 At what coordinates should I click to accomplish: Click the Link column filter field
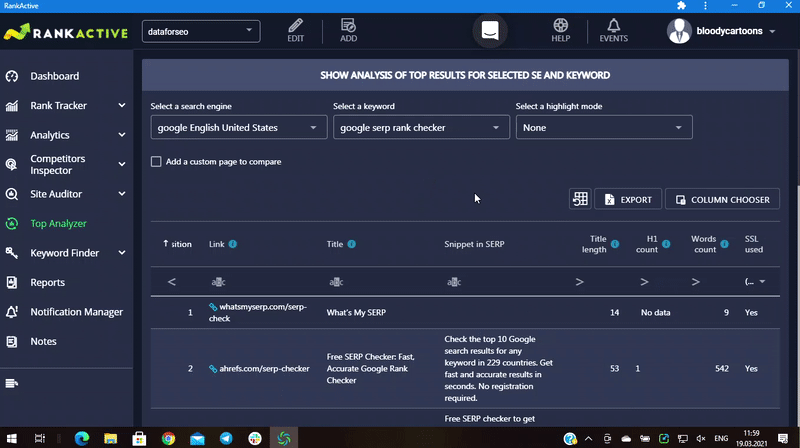pyautogui.click(x=260, y=282)
